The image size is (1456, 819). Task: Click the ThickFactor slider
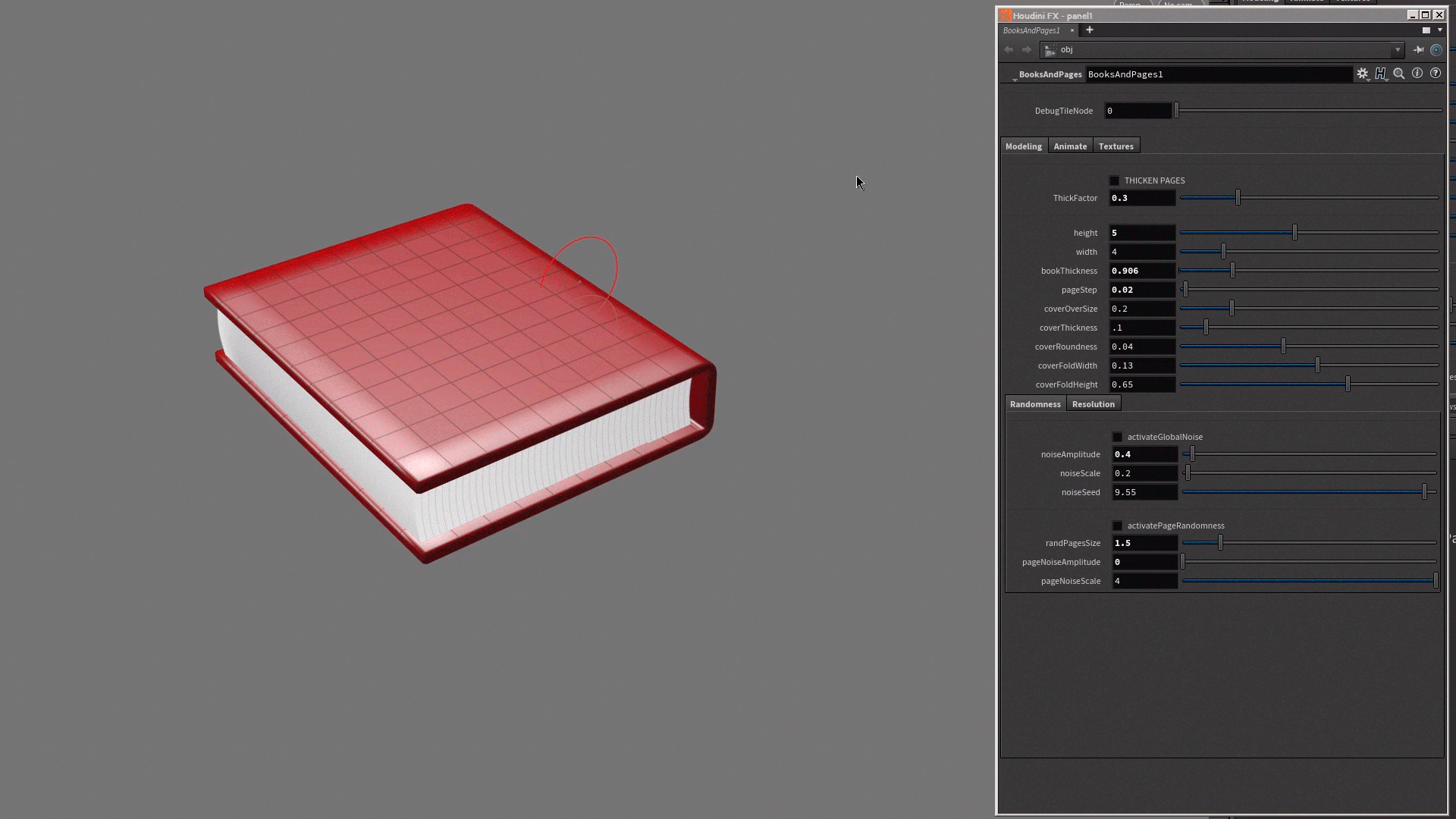coord(1310,198)
